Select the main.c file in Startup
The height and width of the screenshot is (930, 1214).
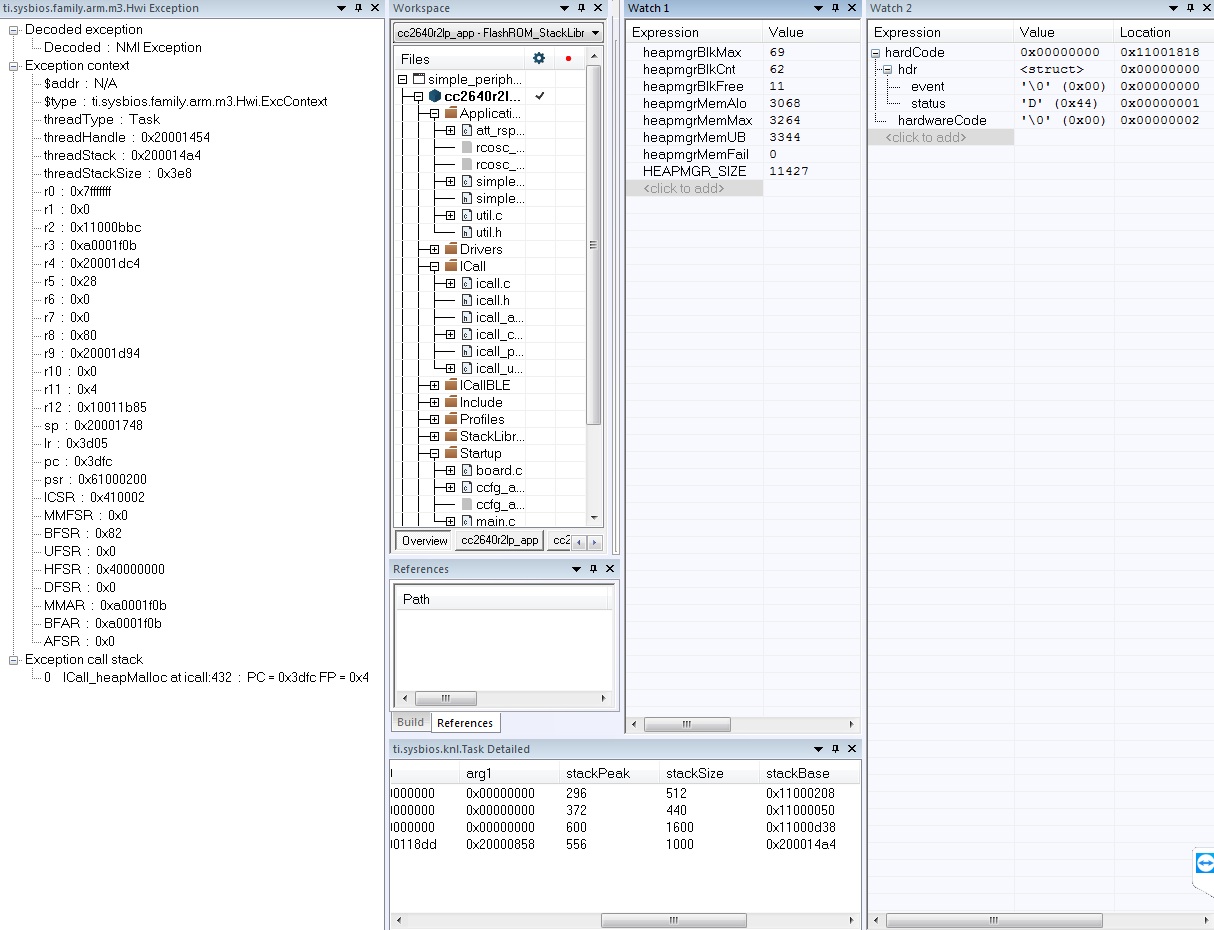point(496,521)
